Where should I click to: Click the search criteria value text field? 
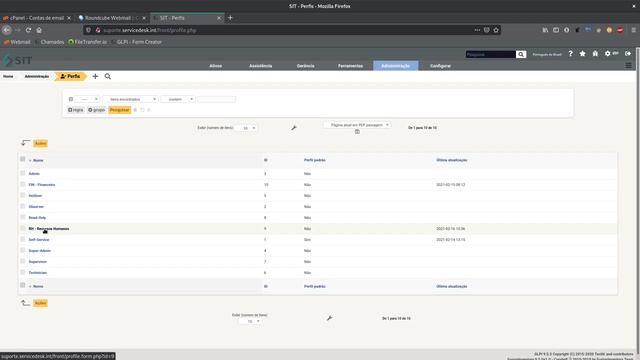pyautogui.click(x=216, y=99)
